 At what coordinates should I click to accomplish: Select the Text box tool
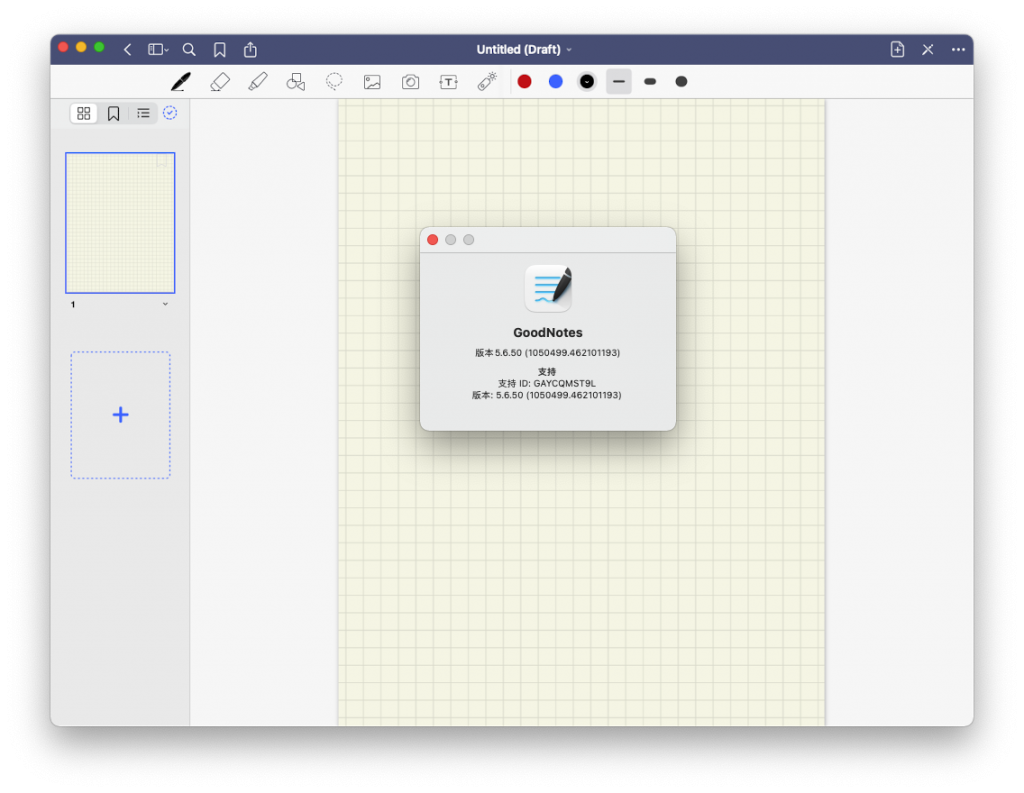point(449,82)
